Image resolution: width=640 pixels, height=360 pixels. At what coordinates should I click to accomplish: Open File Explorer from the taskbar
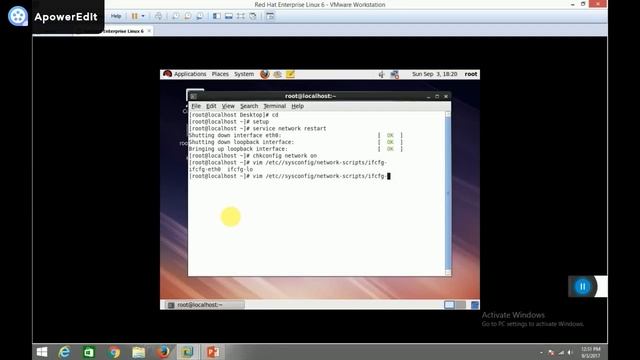[x=138, y=352]
